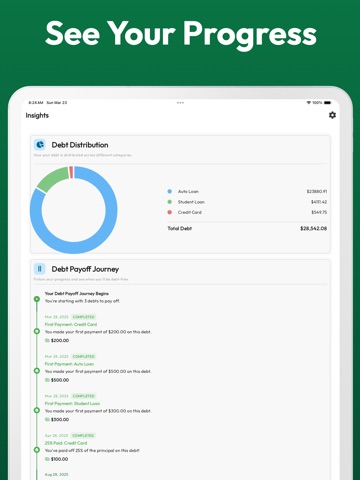
Task: Select the Total Debt value $28,542.08
Action: (x=313, y=228)
